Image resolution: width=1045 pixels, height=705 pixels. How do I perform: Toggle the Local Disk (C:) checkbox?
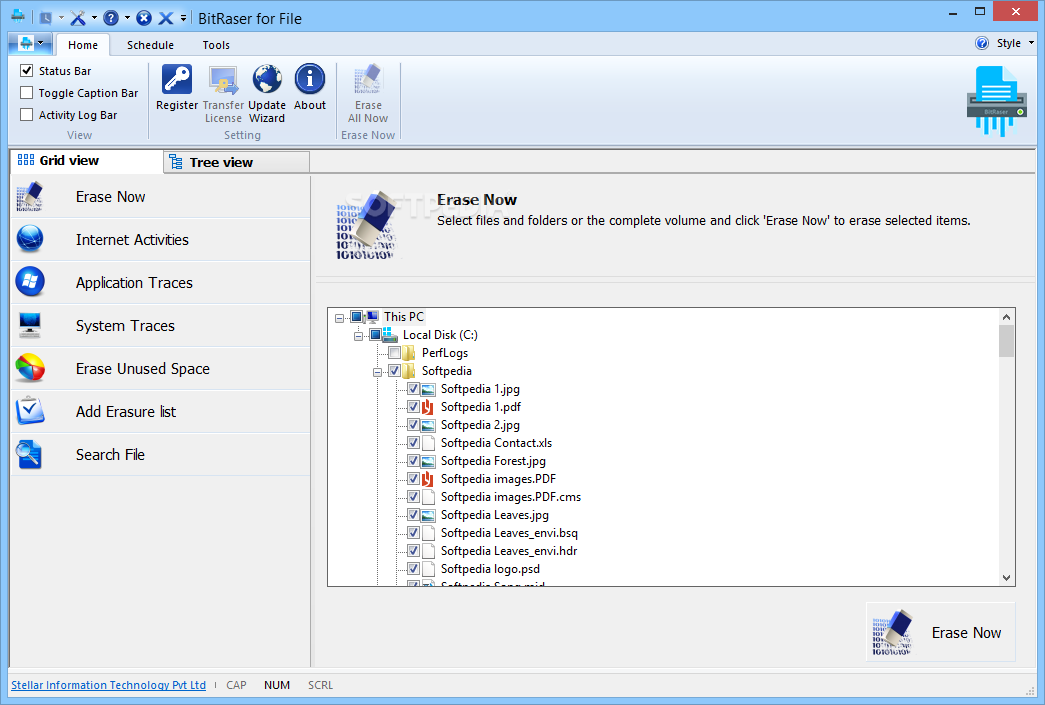(375, 335)
